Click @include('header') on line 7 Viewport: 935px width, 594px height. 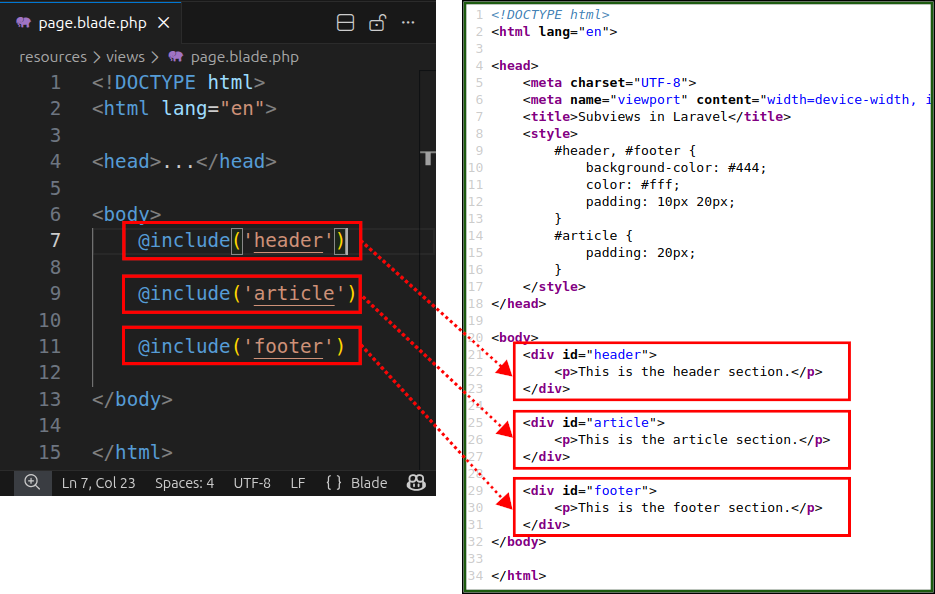pyautogui.click(x=242, y=240)
